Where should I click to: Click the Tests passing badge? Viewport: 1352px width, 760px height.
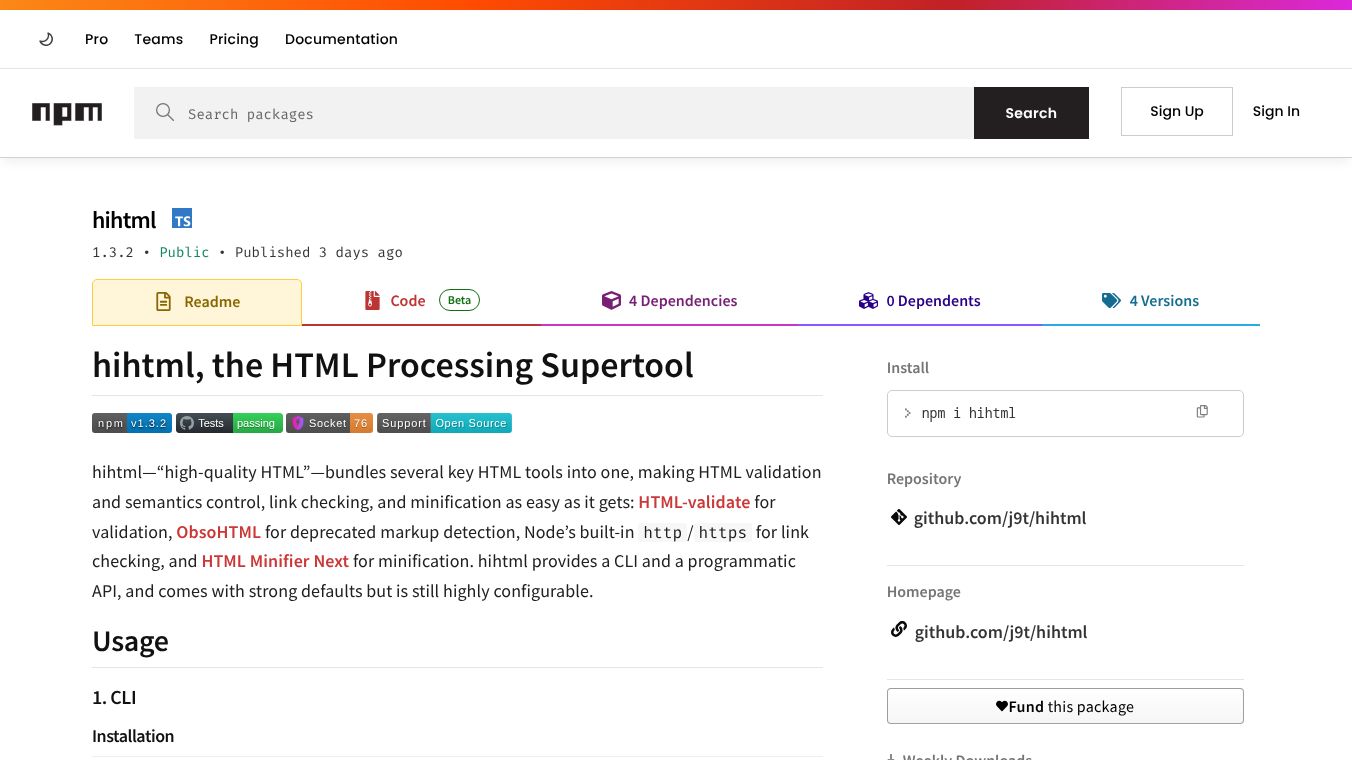[229, 423]
